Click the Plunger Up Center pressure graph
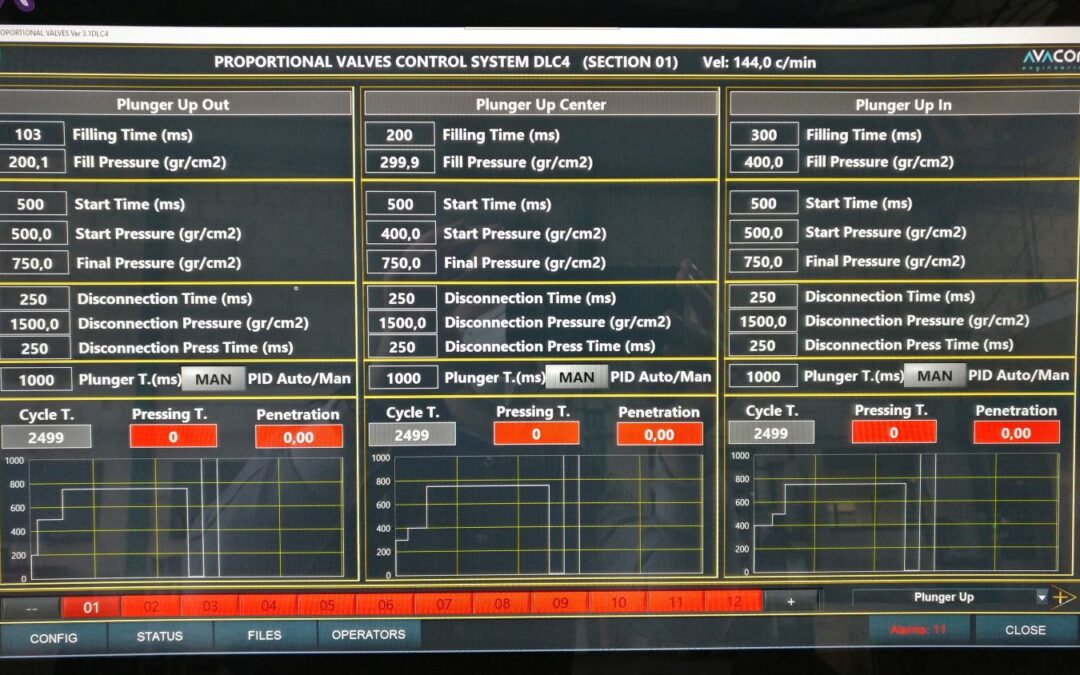Viewport: 1080px width, 675px height. click(549, 515)
